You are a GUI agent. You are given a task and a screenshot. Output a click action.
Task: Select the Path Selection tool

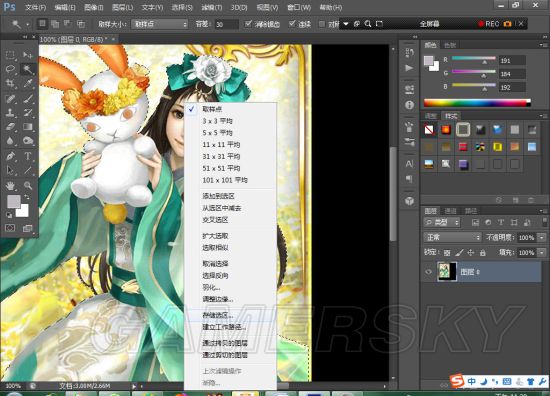click(x=10, y=170)
